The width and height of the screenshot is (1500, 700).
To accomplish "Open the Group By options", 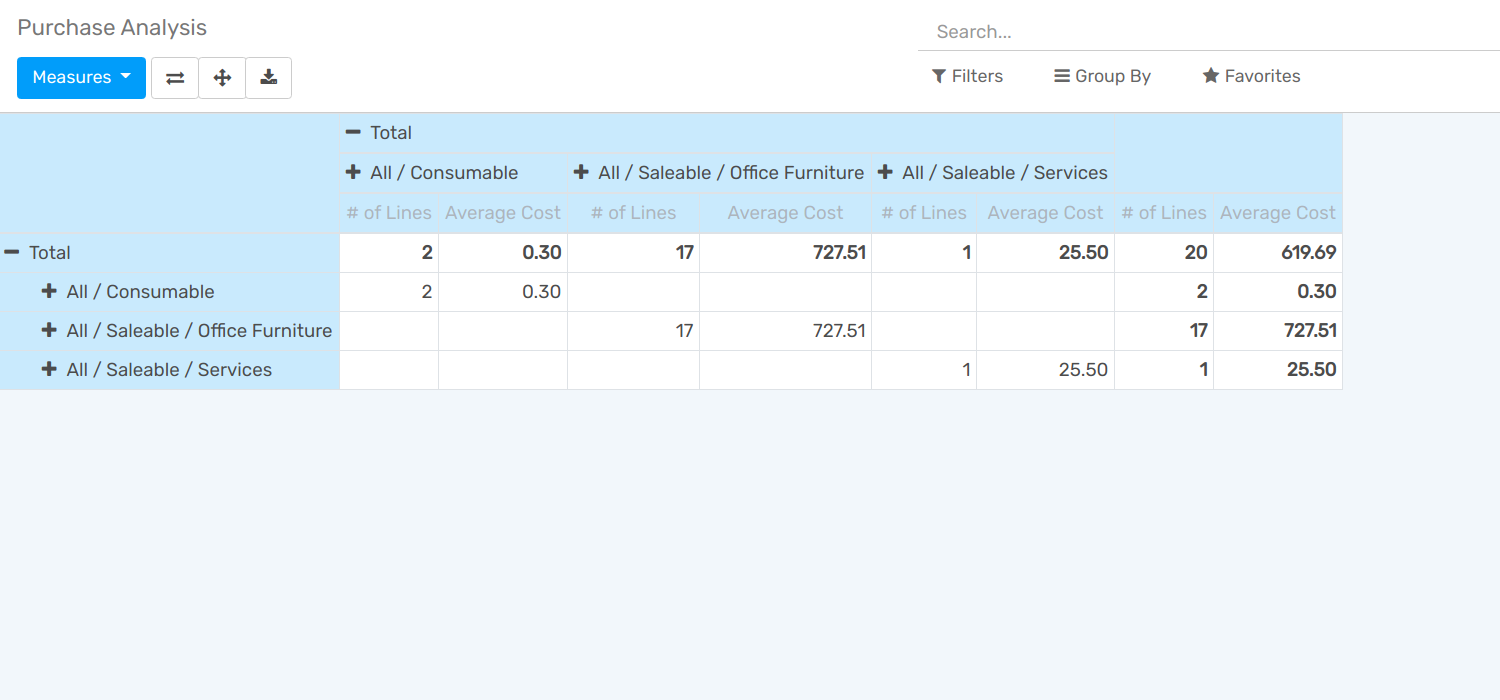I will point(1101,76).
